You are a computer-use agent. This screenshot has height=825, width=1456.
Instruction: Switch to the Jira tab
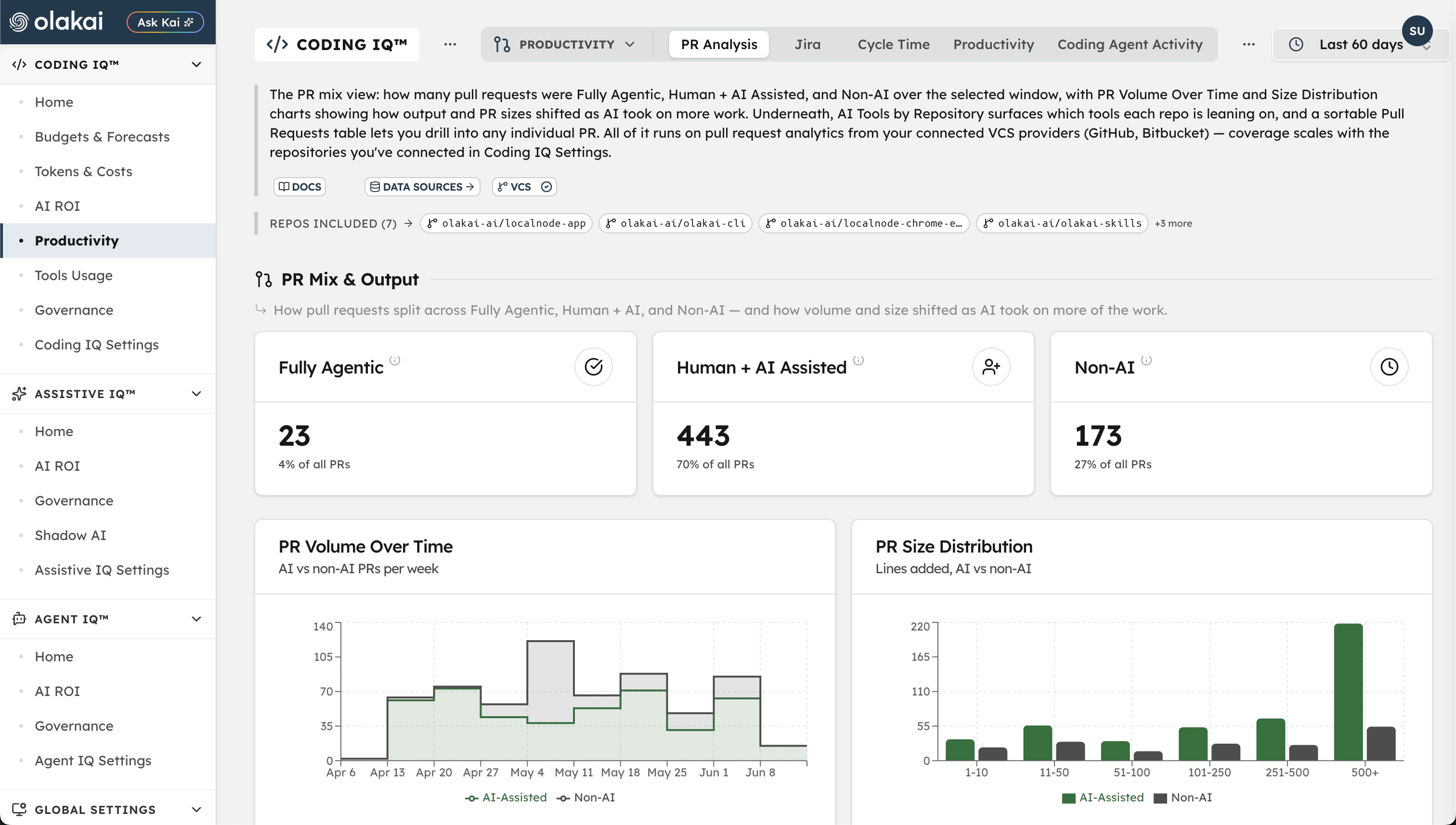pos(807,44)
